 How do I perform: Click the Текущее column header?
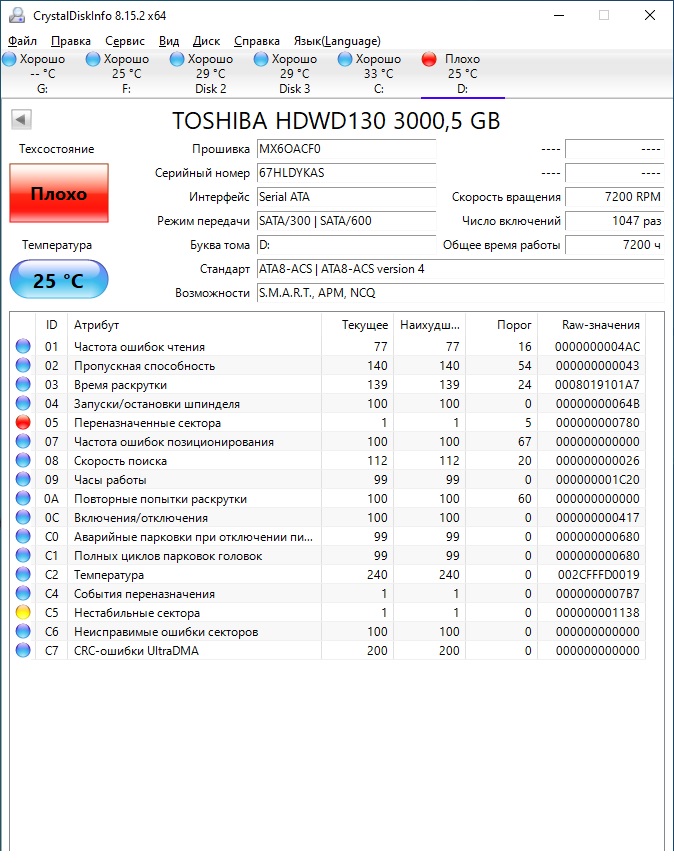[x=357, y=325]
